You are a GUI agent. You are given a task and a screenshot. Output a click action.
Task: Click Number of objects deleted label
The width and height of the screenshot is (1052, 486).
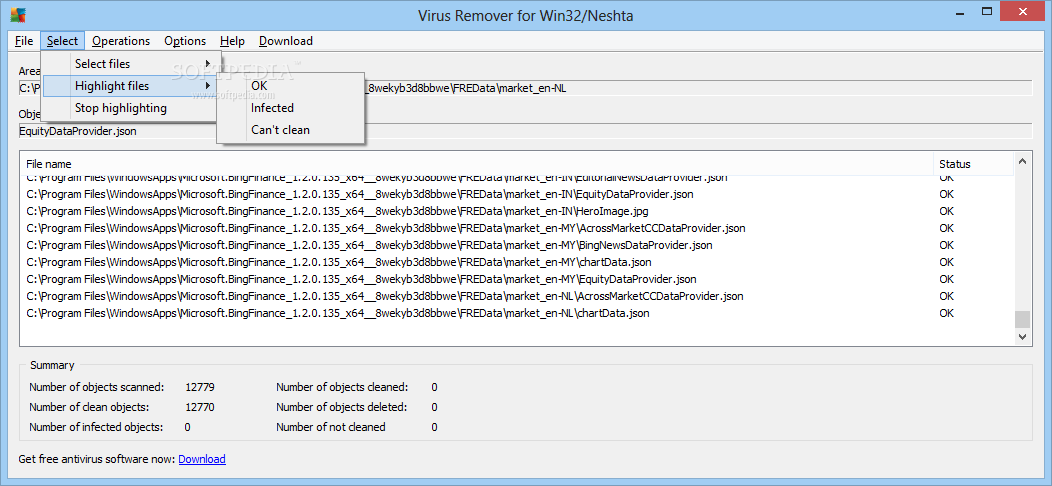coord(341,407)
